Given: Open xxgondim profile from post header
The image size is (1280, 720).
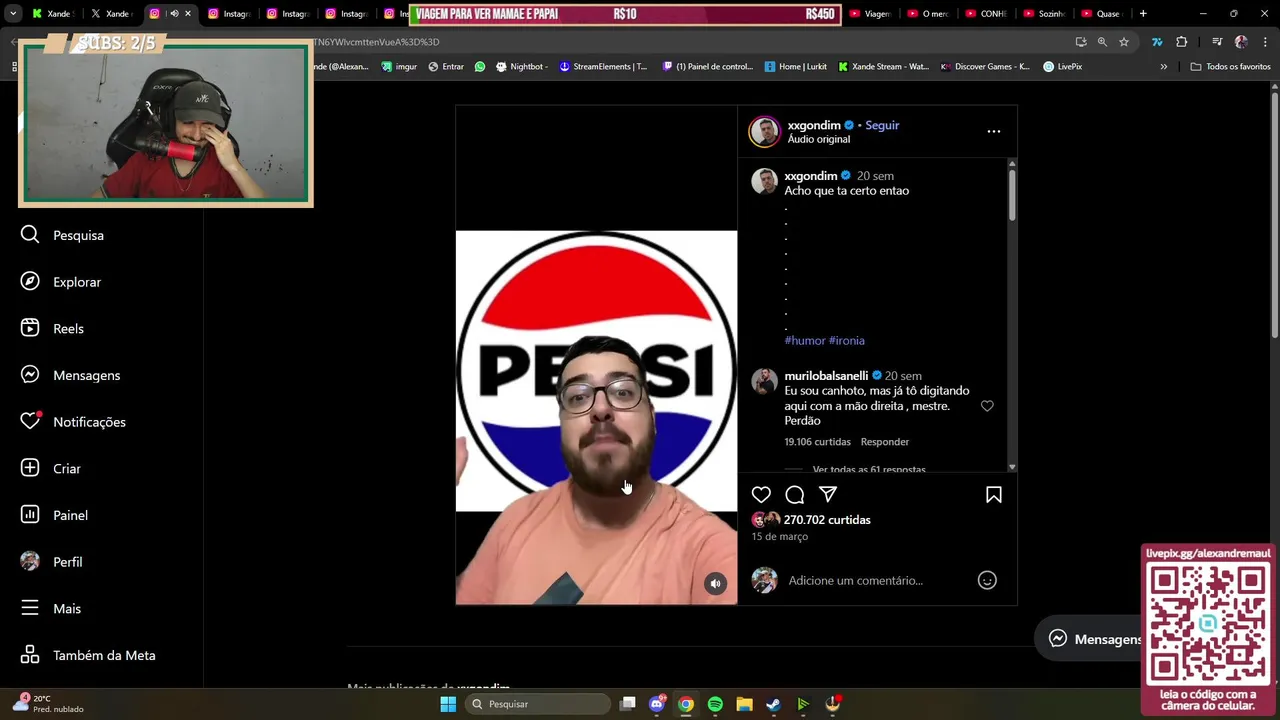Looking at the screenshot, I should 814,125.
